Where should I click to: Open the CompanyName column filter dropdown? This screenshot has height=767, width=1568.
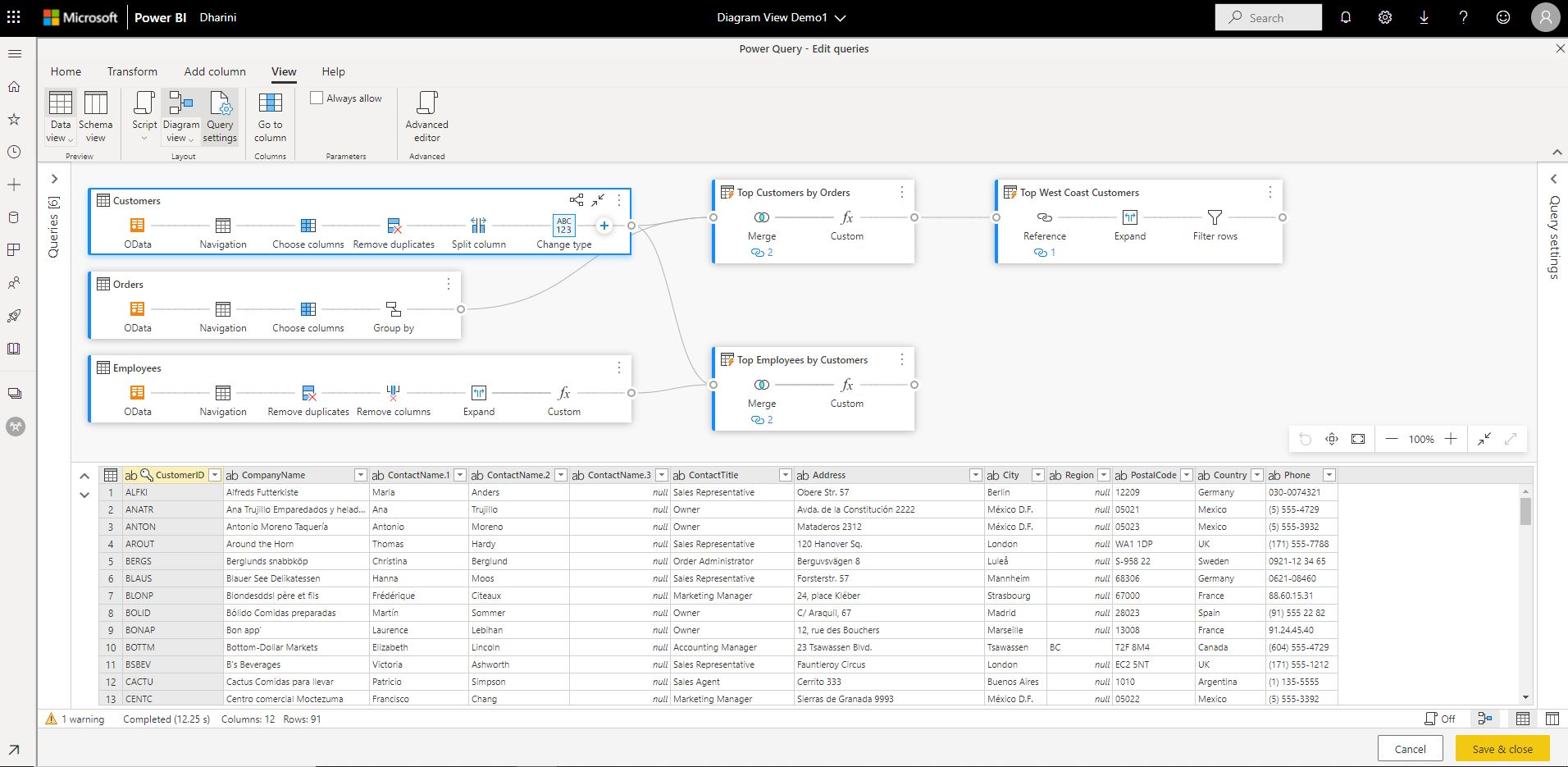pyautogui.click(x=360, y=475)
